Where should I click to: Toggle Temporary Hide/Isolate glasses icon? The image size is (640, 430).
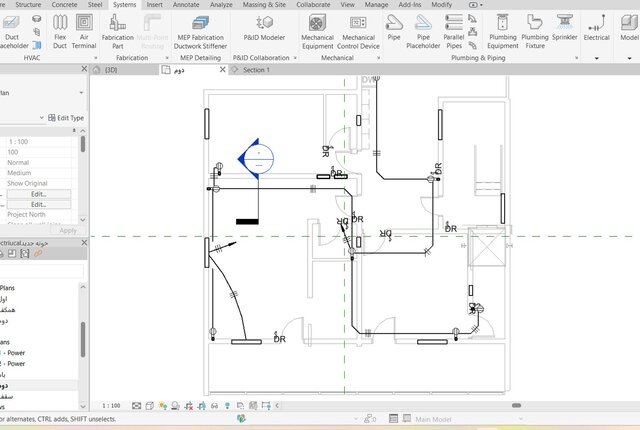point(214,406)
